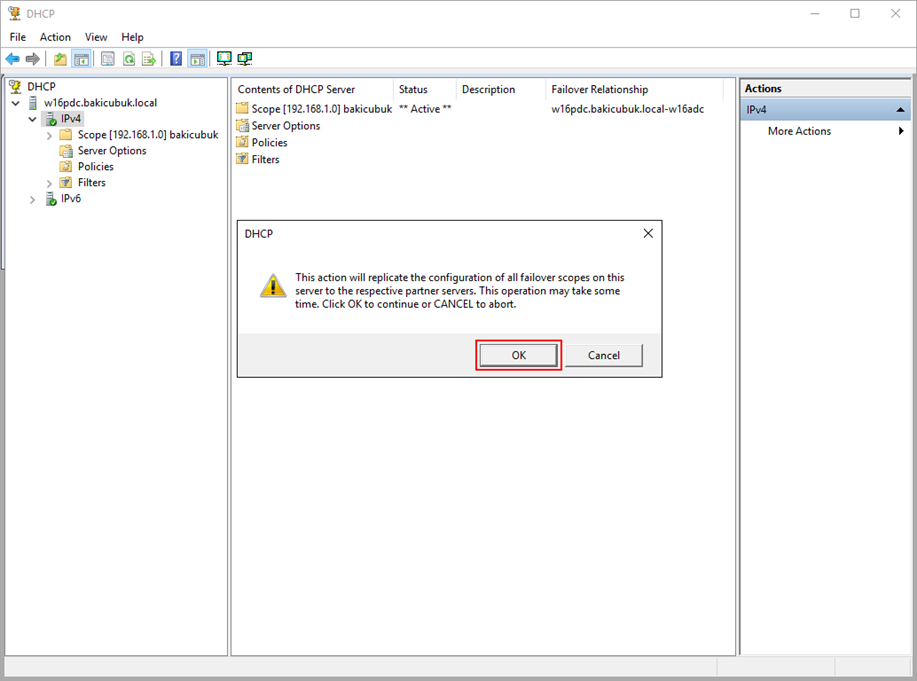
Task: Select the DHCP root label in the tree
Action: 42,87
